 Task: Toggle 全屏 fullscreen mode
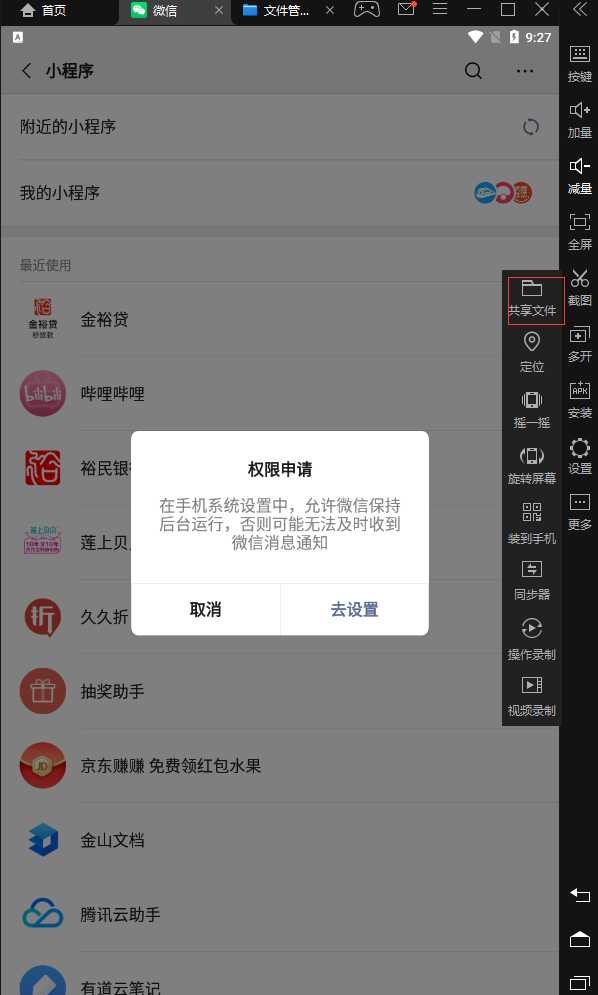(580, 231)
